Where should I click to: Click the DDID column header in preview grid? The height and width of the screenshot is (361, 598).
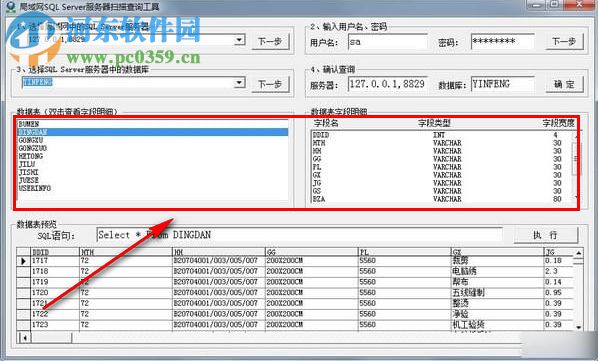[x=55, y=252]
